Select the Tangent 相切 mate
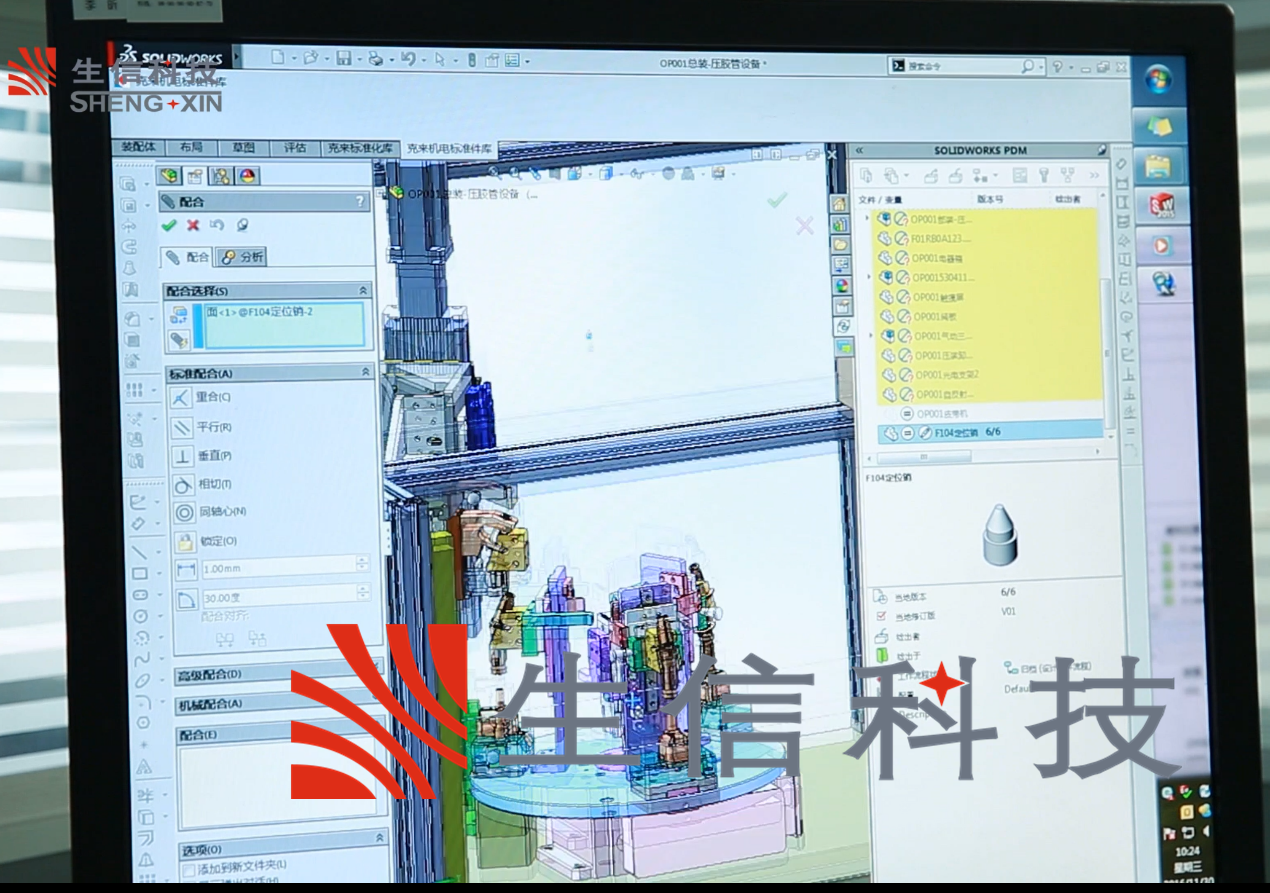This screenshot has height=893, width=1270. pos(183,485)
